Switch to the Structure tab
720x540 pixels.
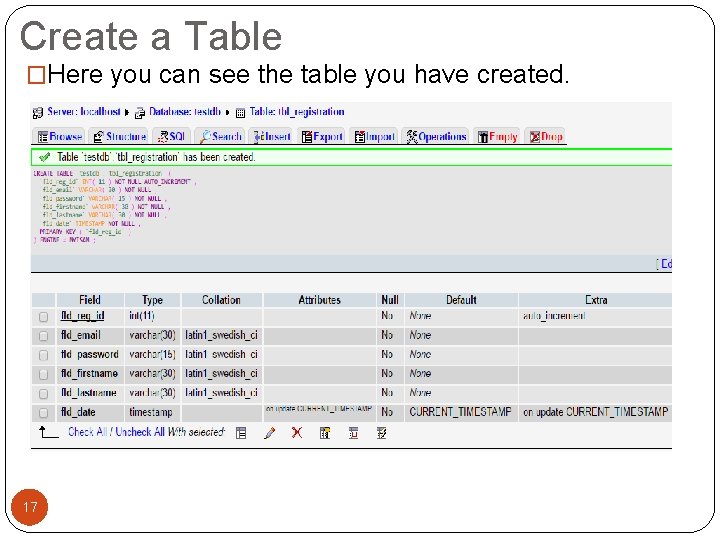click(119, 136)
